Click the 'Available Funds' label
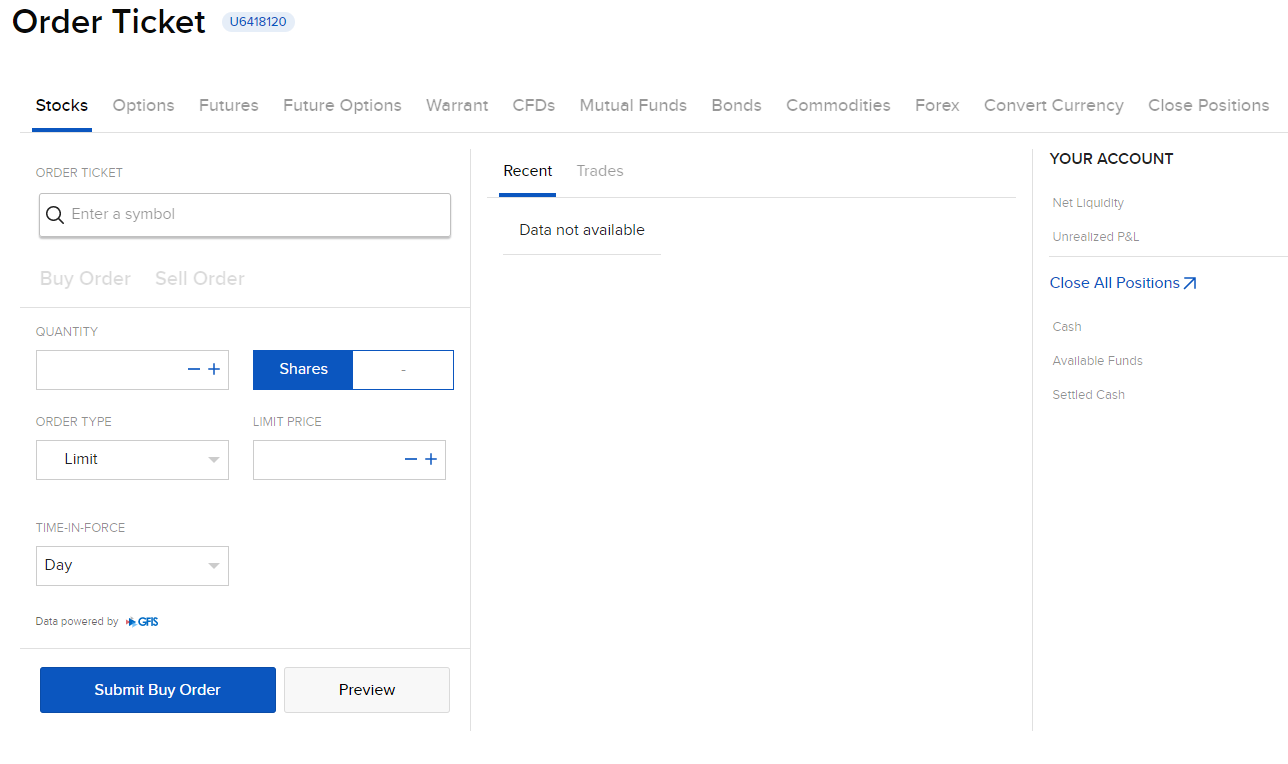Image resolution: width=1288 pixels, height=764 pixels. (1097, 361)
